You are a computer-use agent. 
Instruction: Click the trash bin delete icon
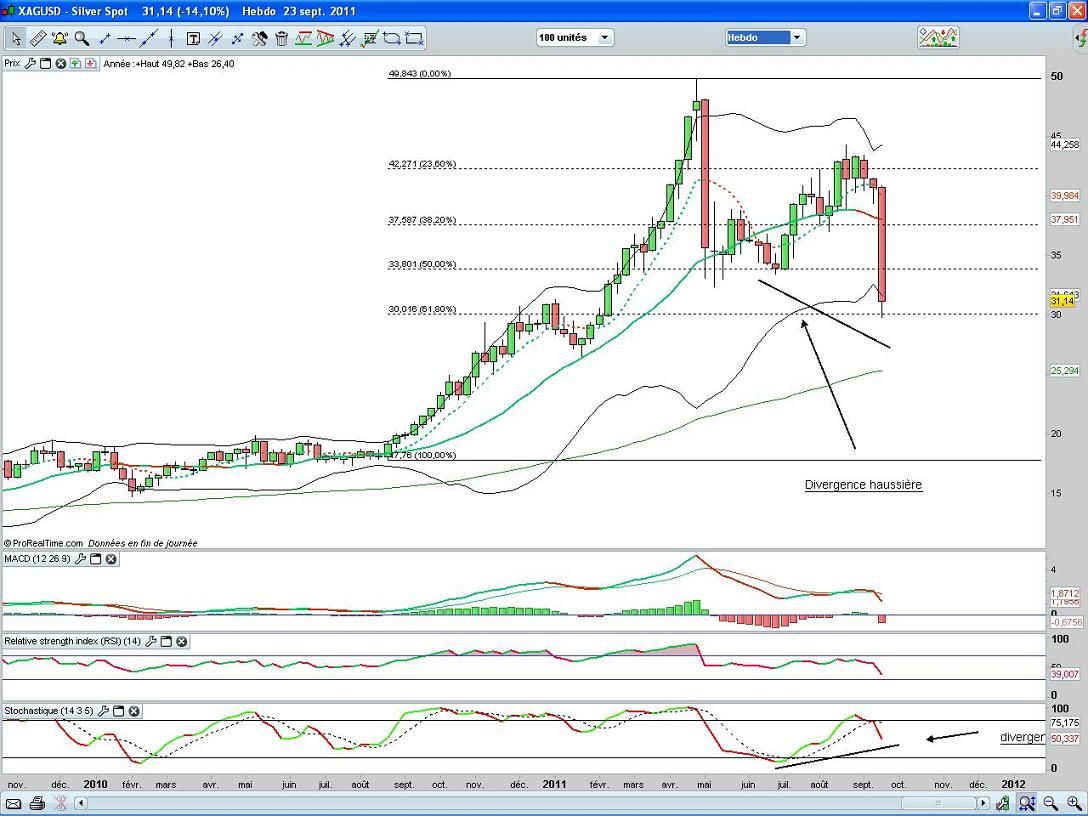point(282,39)
